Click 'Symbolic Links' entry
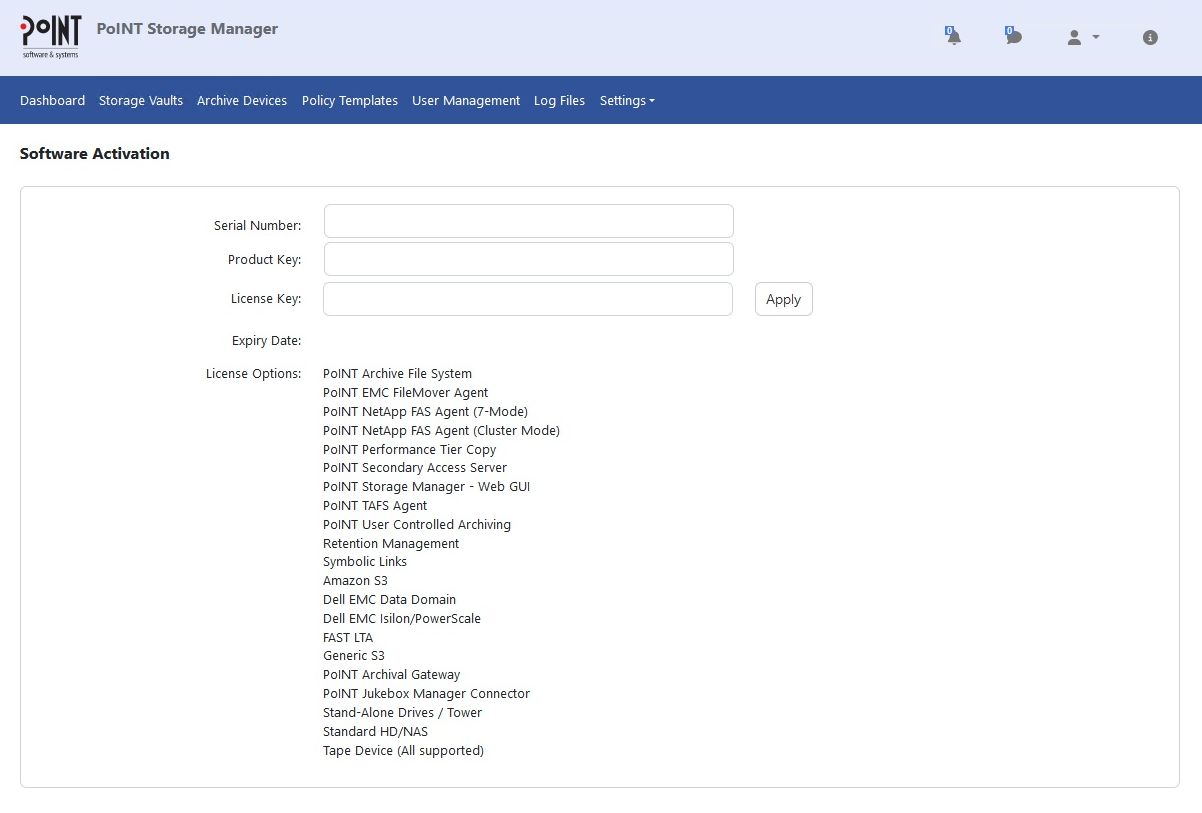The height and width of the screenshot is (813, 1202). [x=365, y=562]
